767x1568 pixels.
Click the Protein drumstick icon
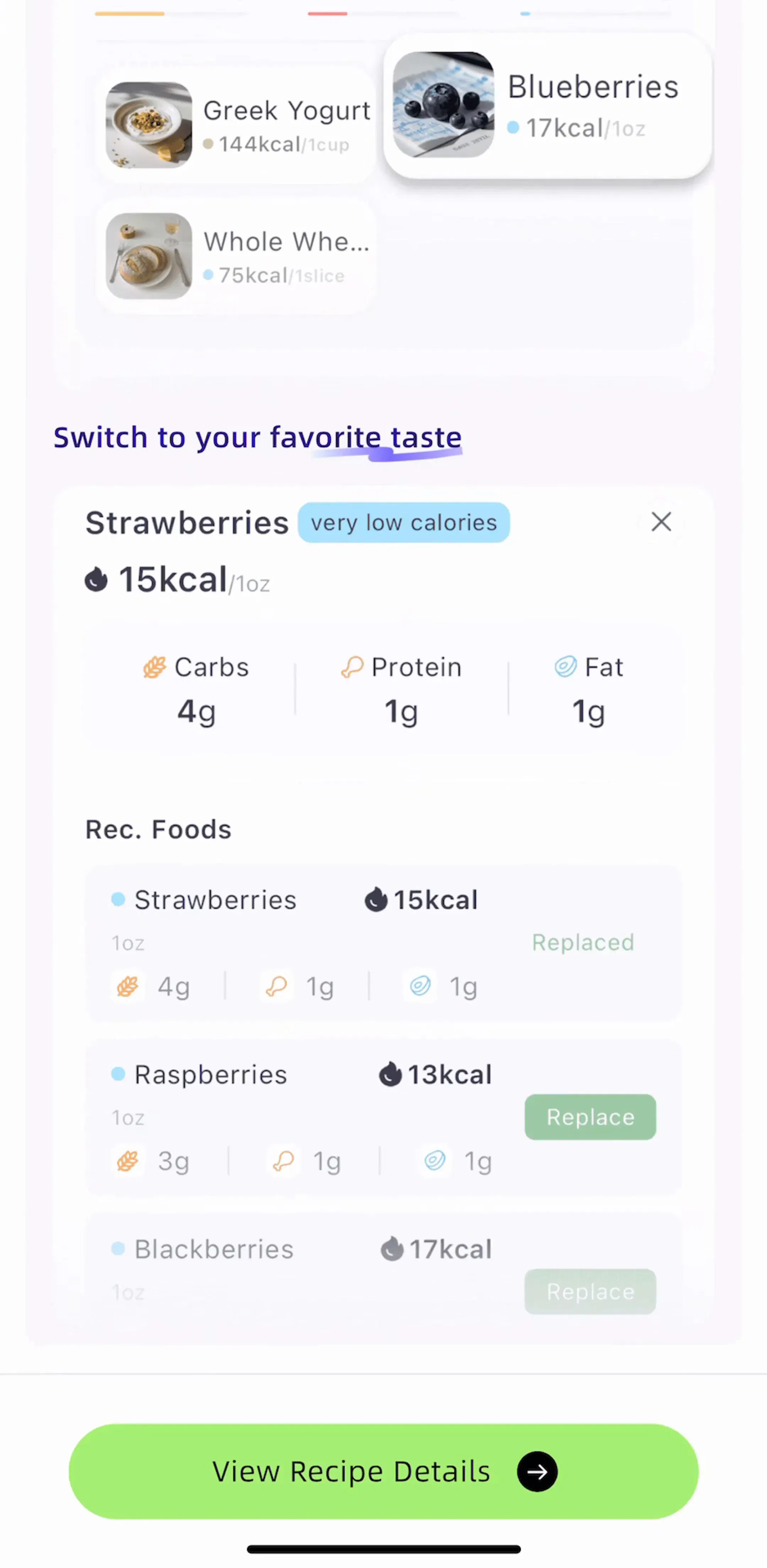(x=352, y=667)
